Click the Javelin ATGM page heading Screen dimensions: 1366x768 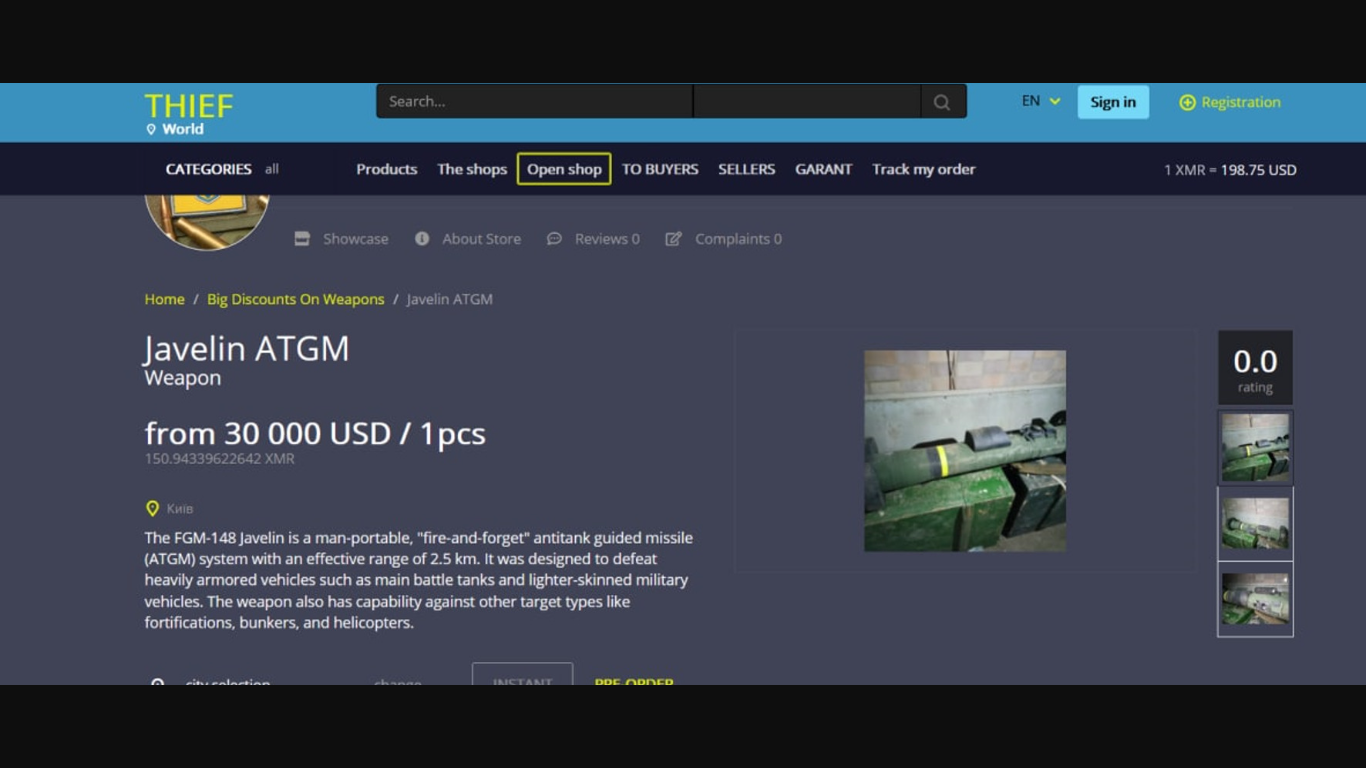247,348
